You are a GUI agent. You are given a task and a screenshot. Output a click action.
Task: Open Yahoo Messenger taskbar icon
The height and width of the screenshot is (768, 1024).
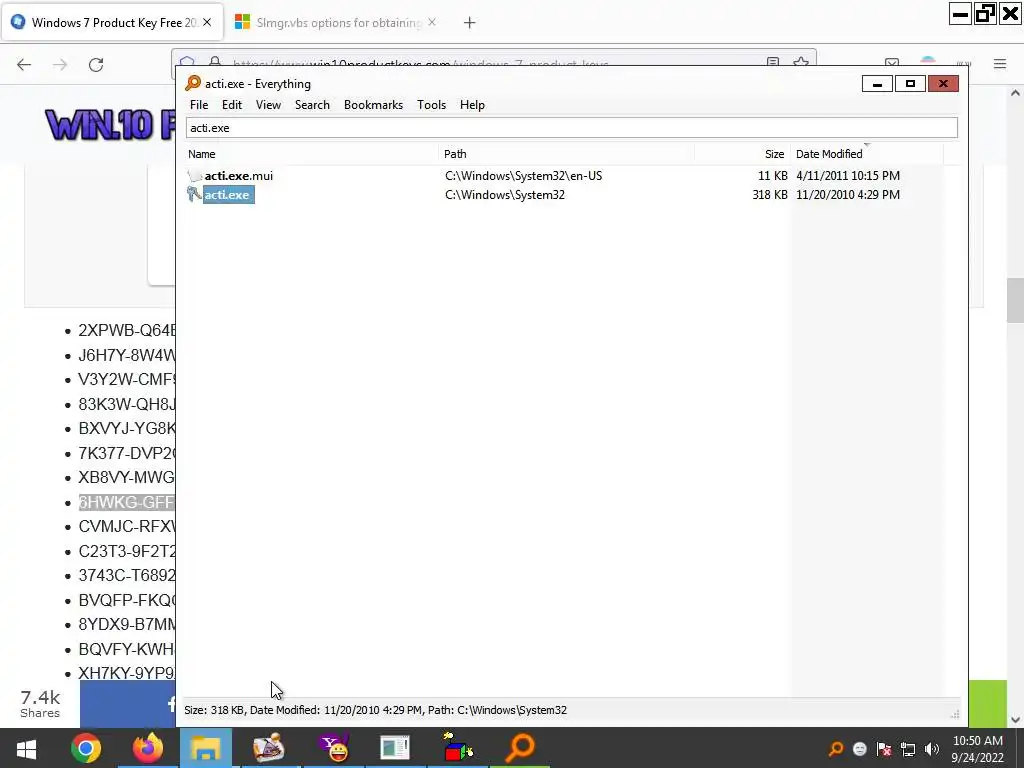coord(335,748)
